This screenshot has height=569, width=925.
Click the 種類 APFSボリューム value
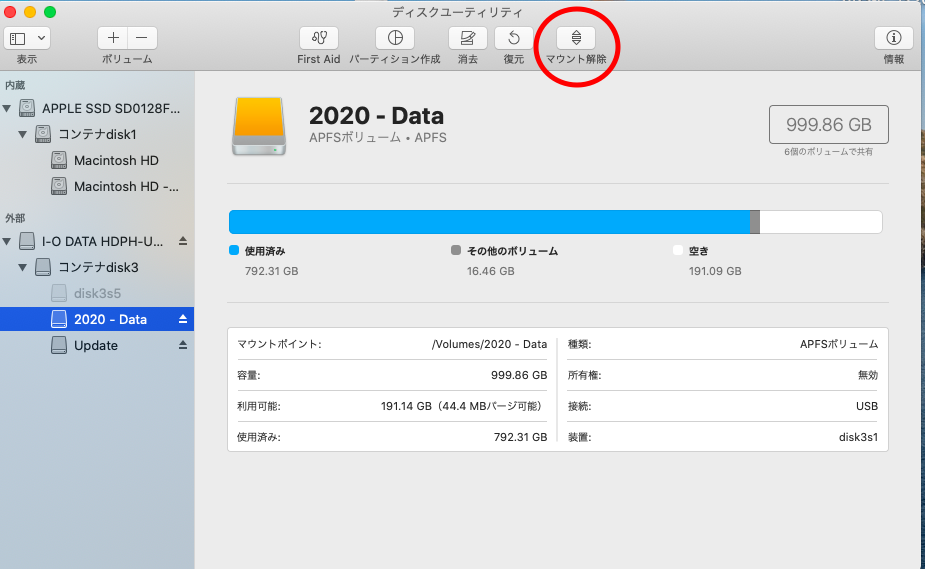(839, 344)
